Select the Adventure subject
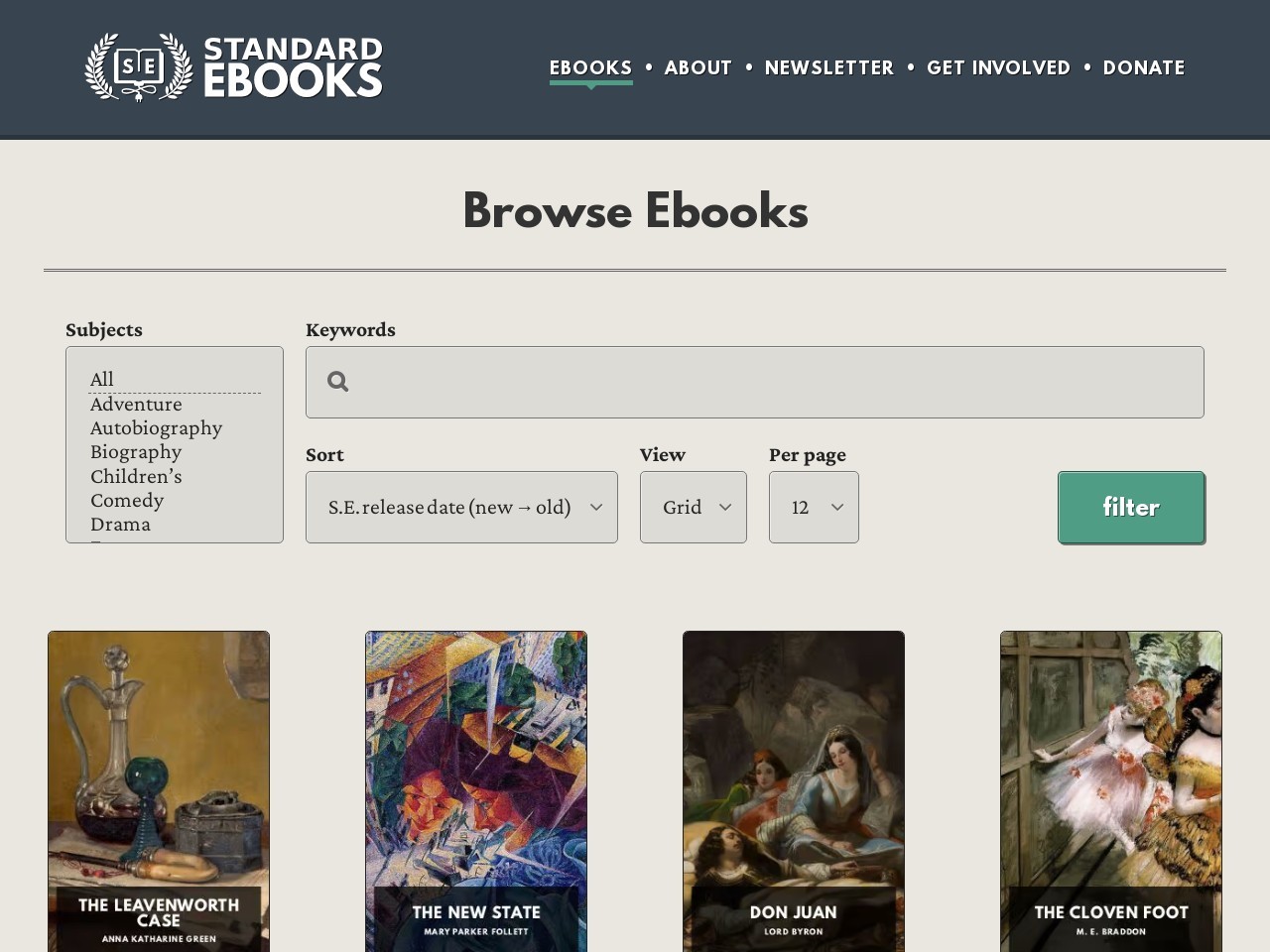 (x=136, y=404)
